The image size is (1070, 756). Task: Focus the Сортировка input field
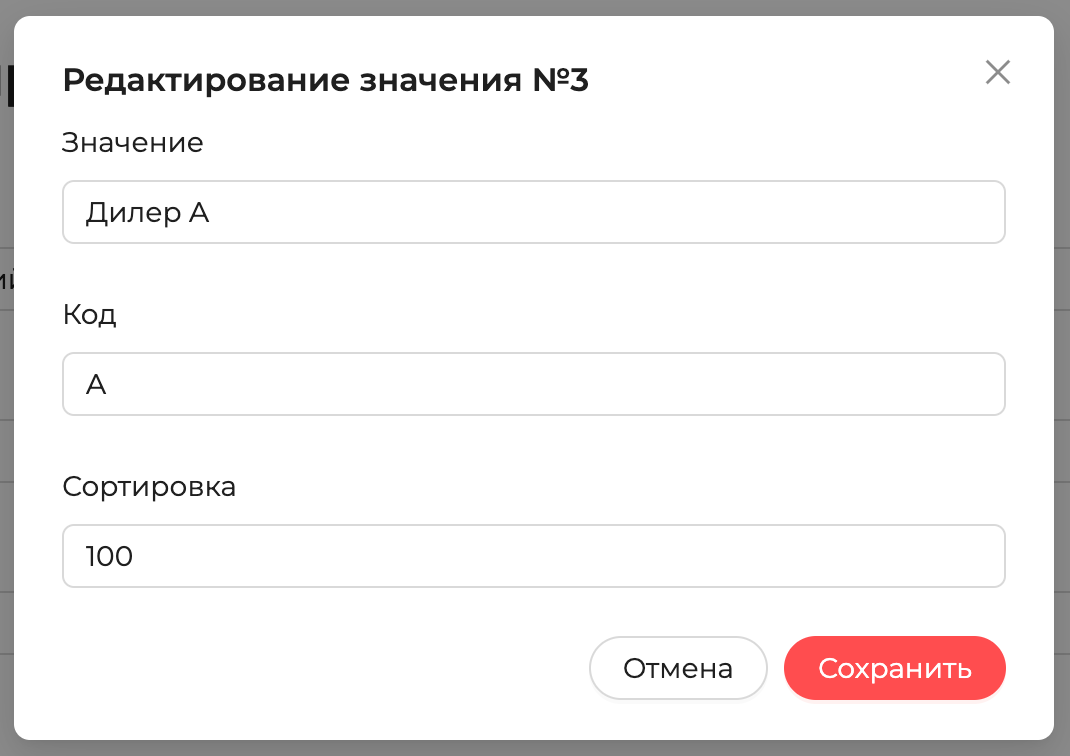[x=534, y=556]
